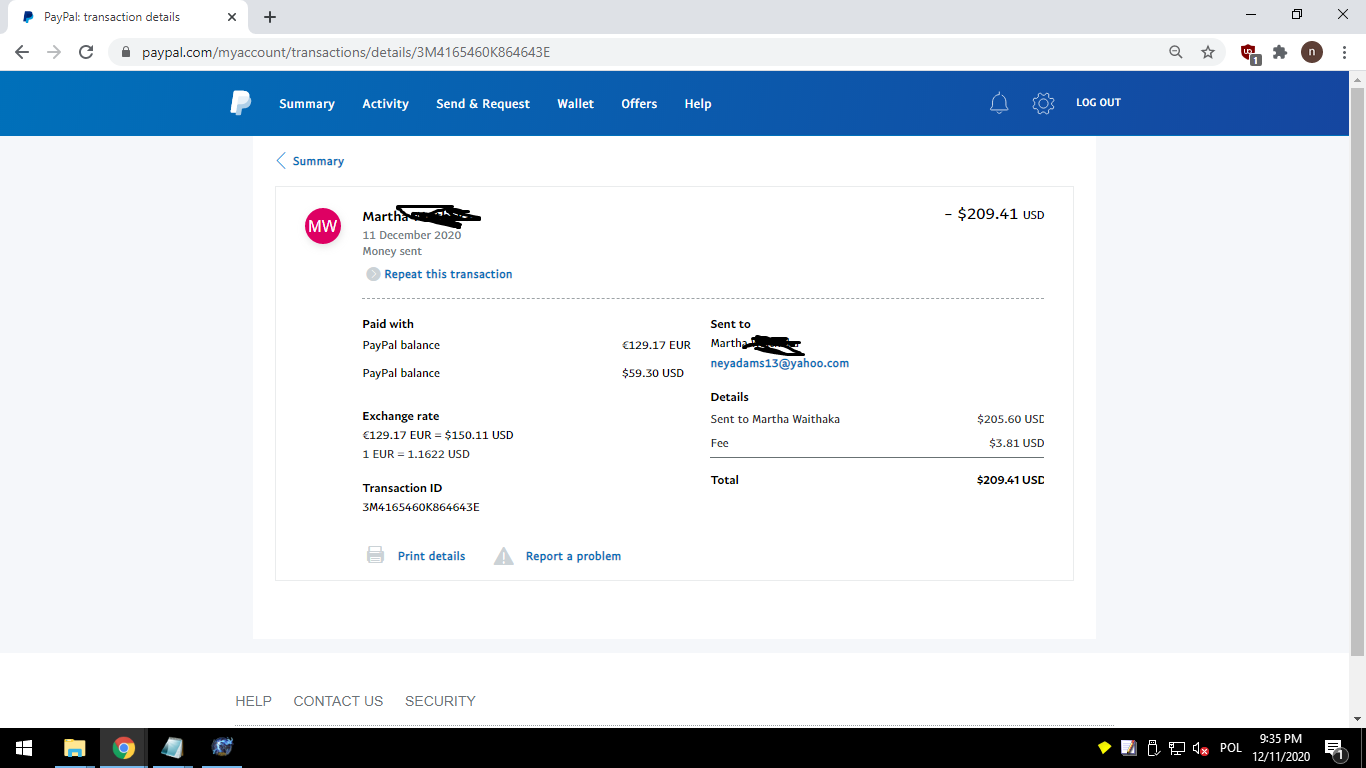Image resolution: width=1366 pixels, height=768 pixels.
Task: Open the Wallet menu
Action: [576, 104]
